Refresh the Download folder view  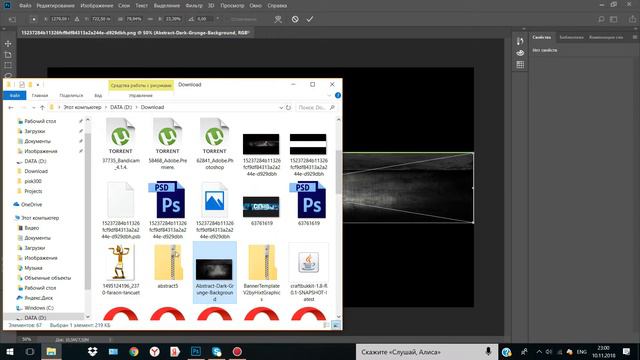pyautogui.click(x=289, y=107)
